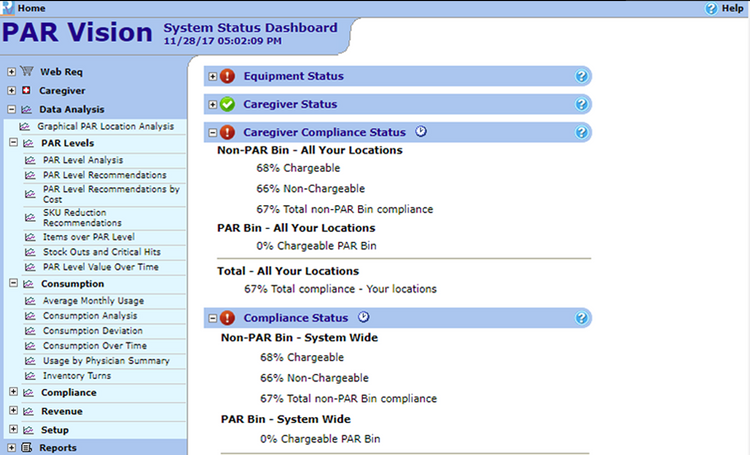Image resolution: width=750 pixels, height=455 pixels.
Task: Click "67% Total compliance - Your locations" text
Action: click(x=340, y=289)
